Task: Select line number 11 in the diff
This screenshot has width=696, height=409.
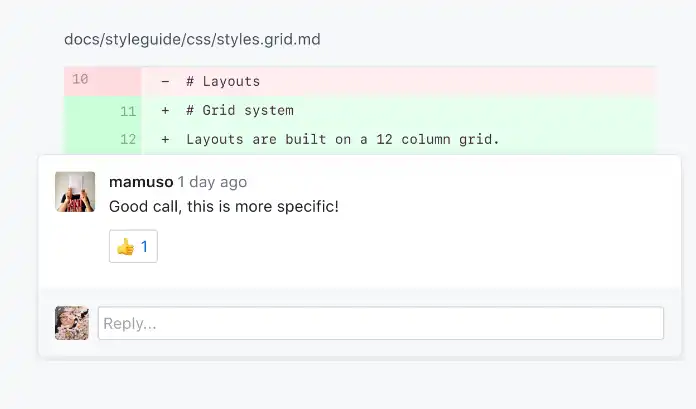Action: (x=128, y=110)
